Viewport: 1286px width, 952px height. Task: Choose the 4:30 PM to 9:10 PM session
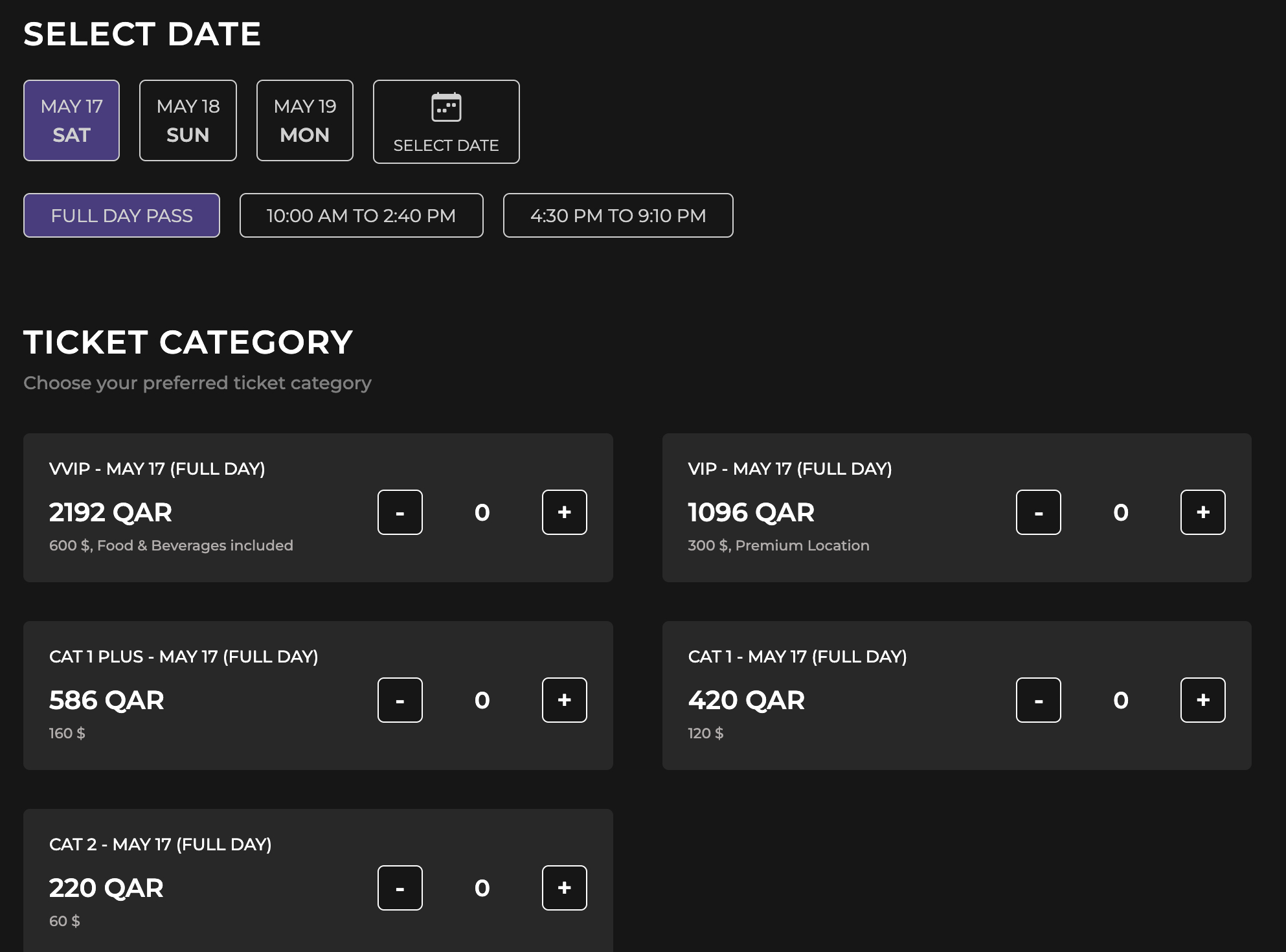click(x=618, y=216)
